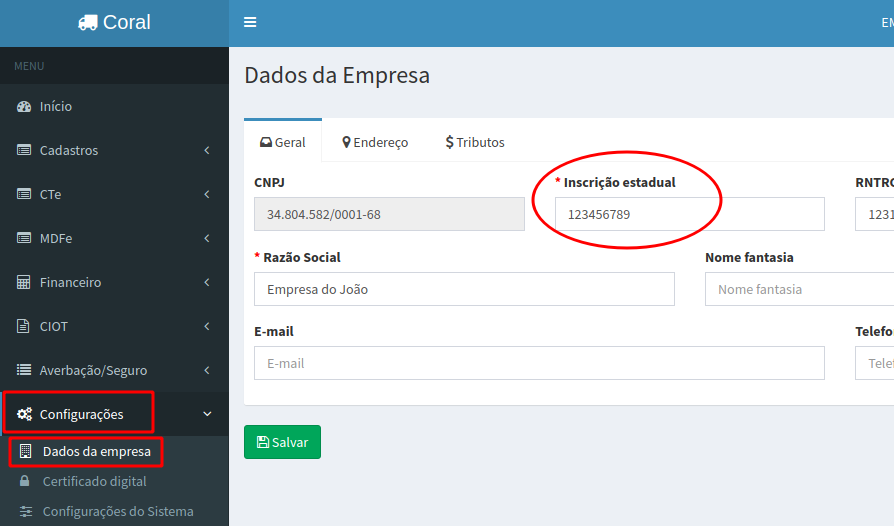Click the Financeiro calculator icon
Screen dimensions: 894x526
point(24,282)
